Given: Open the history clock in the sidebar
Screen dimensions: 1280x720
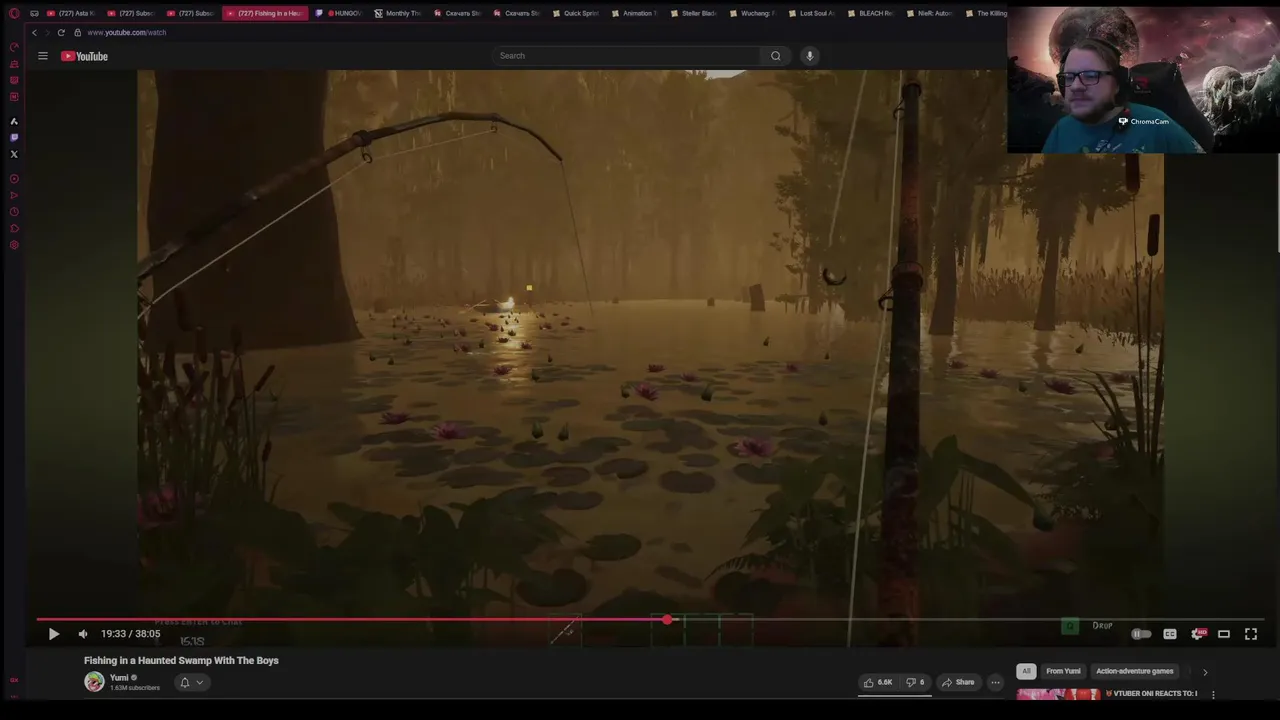Looking at the screenshot, I should pos(14,212).
